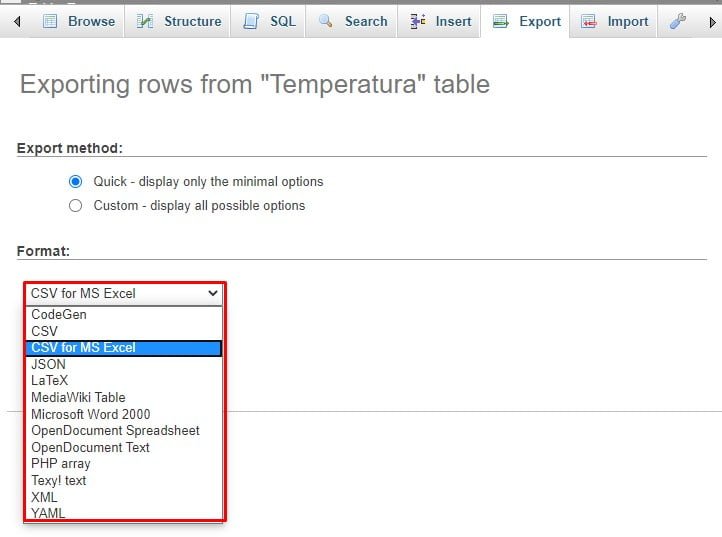
Task: Collapse the Format dropdown selector
Action: coord(124,293)
